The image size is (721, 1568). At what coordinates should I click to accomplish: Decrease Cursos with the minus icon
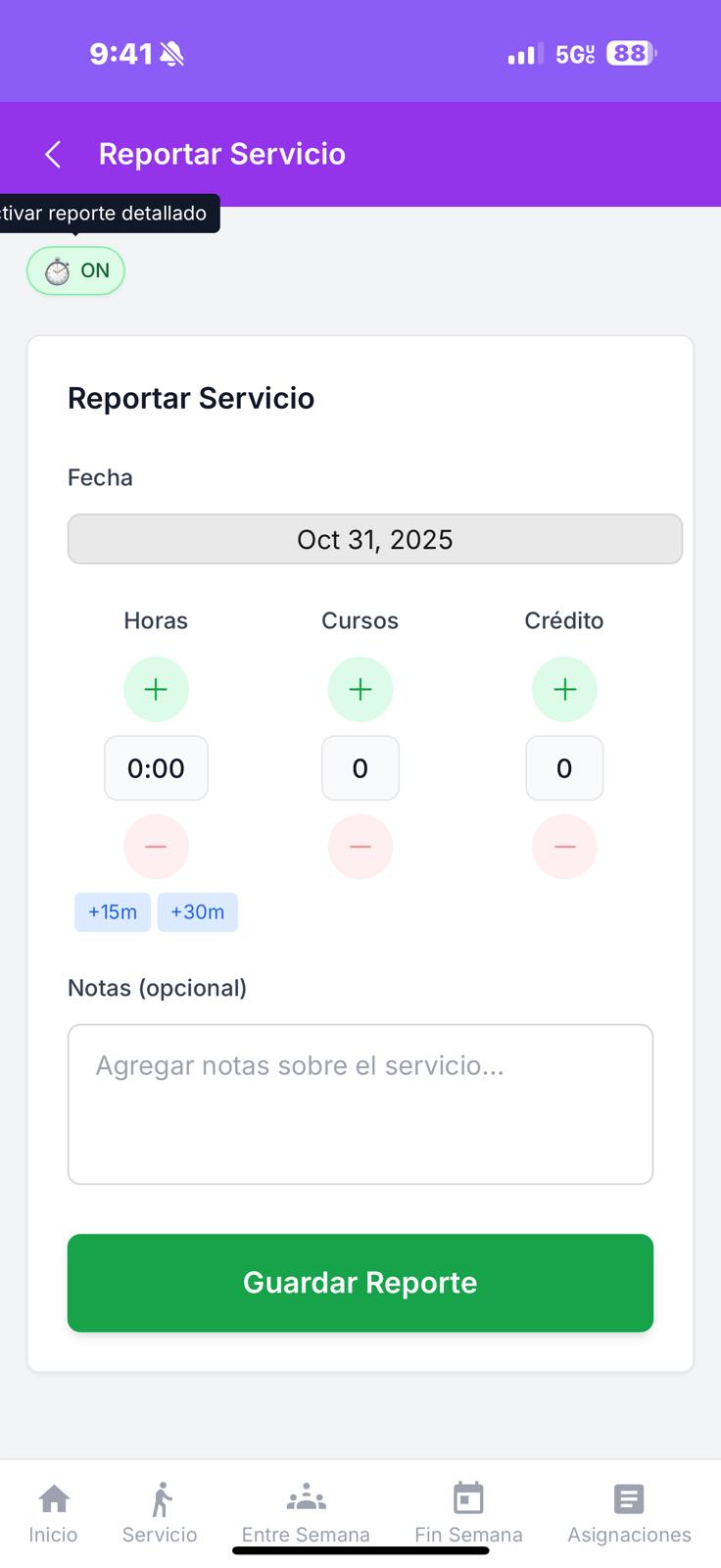[360, 847]
